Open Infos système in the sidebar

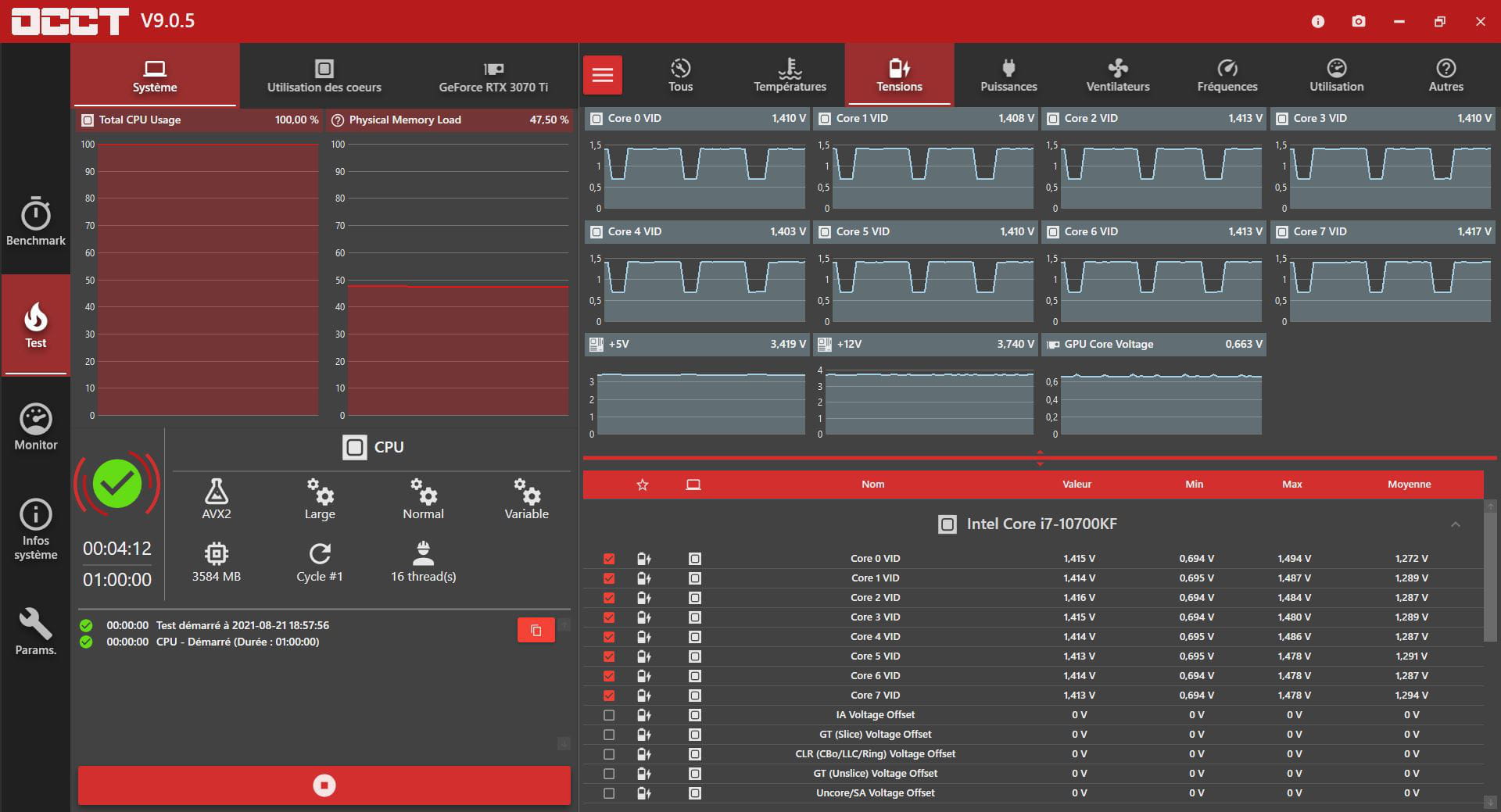click(x=36, y=529)
